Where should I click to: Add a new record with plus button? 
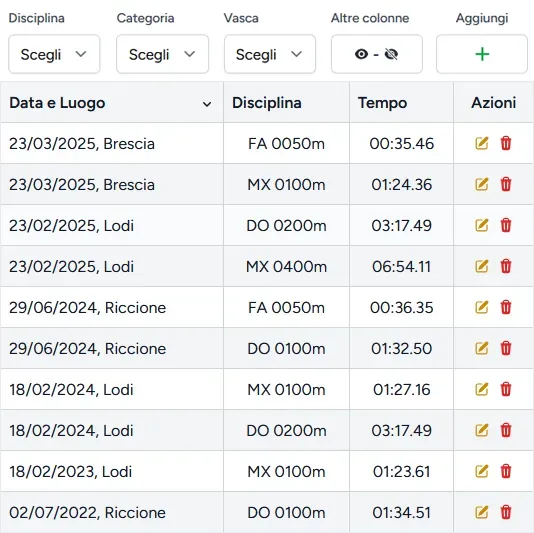point(482,54)
